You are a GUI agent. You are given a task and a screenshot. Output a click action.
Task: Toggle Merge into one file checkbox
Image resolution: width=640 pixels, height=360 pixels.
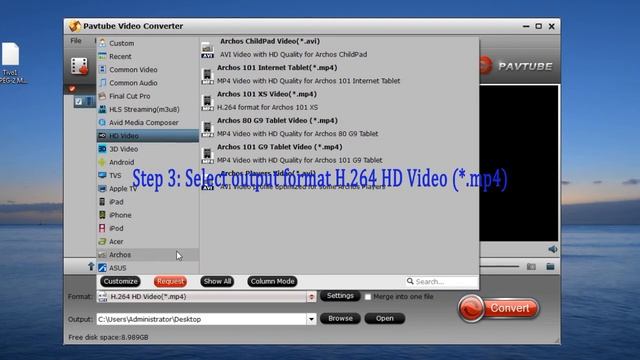click(368, 297)
